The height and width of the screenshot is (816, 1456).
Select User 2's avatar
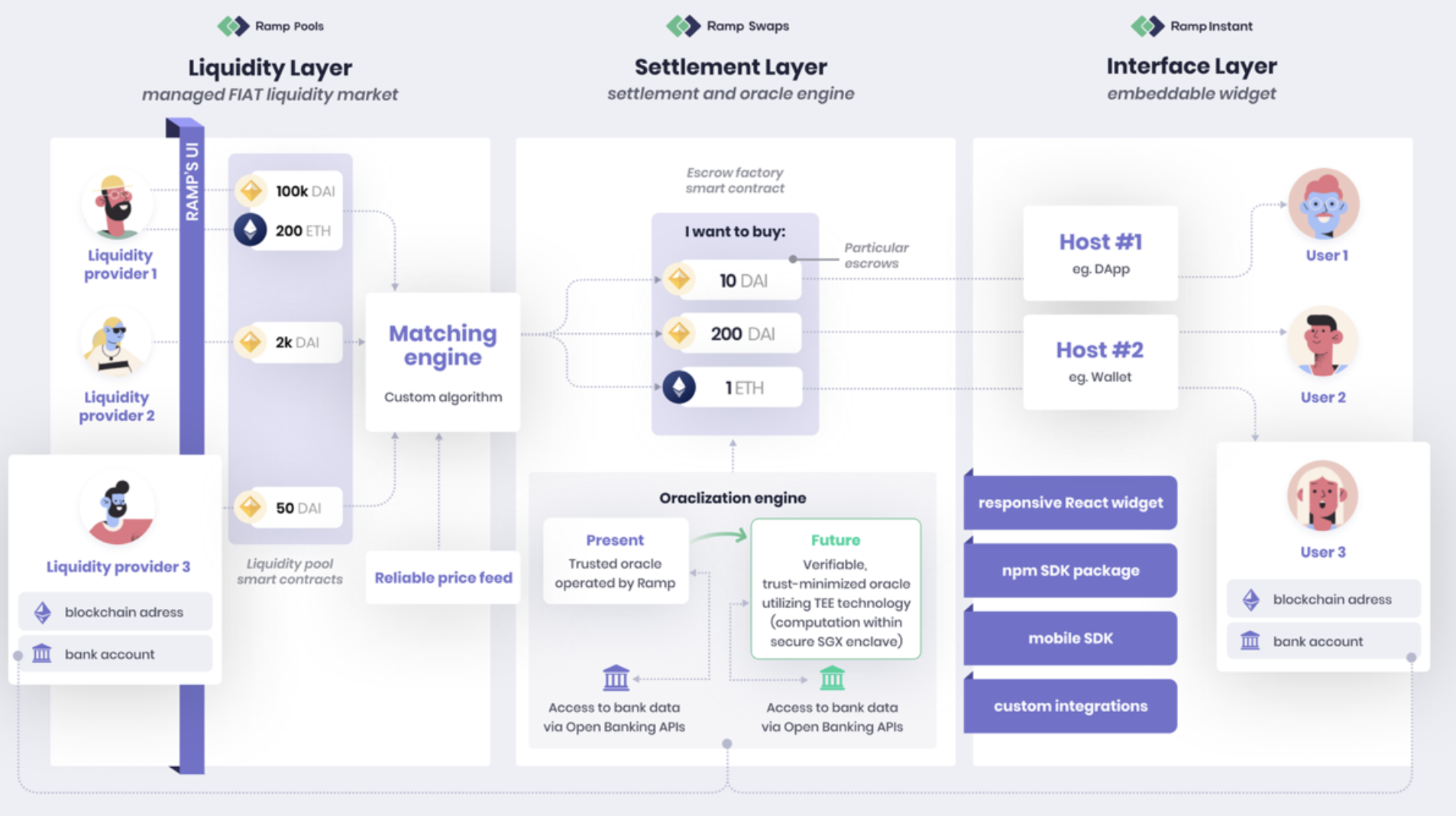point(1322,342)
